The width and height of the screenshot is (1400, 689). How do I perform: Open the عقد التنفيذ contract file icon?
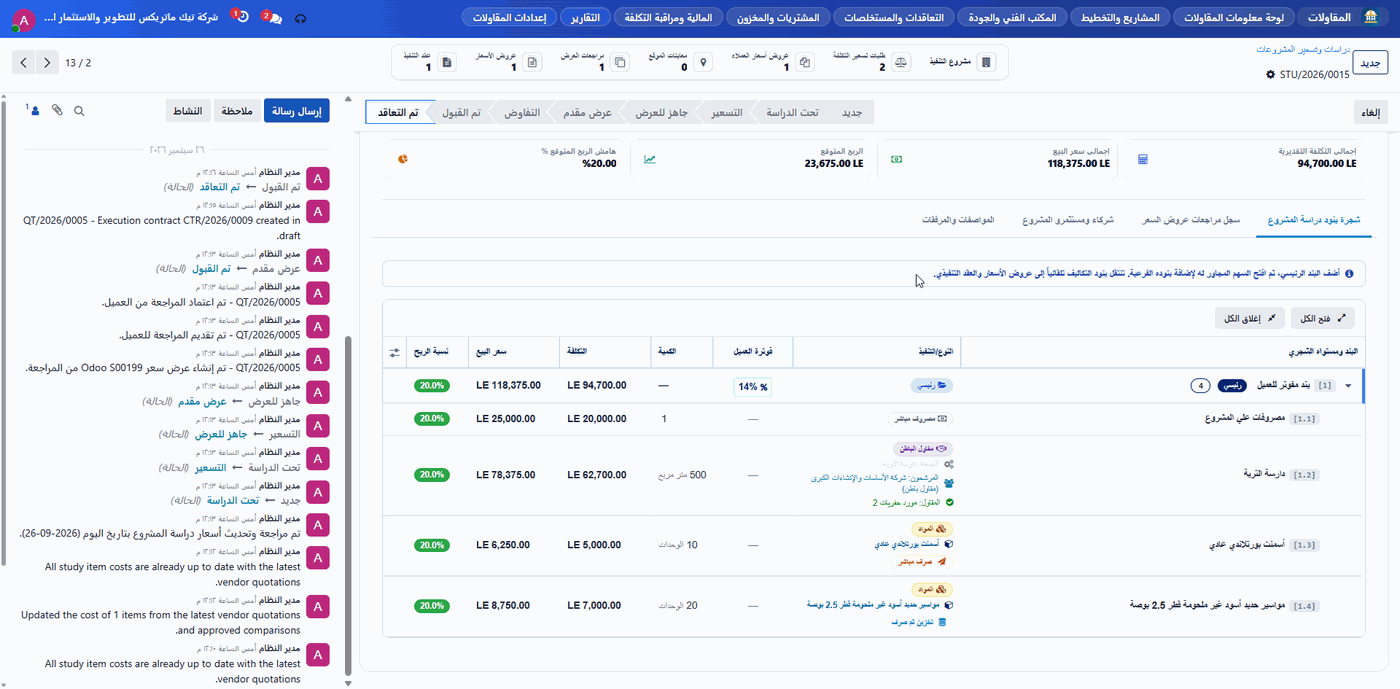pyautogui.click(x=447, y=62)
